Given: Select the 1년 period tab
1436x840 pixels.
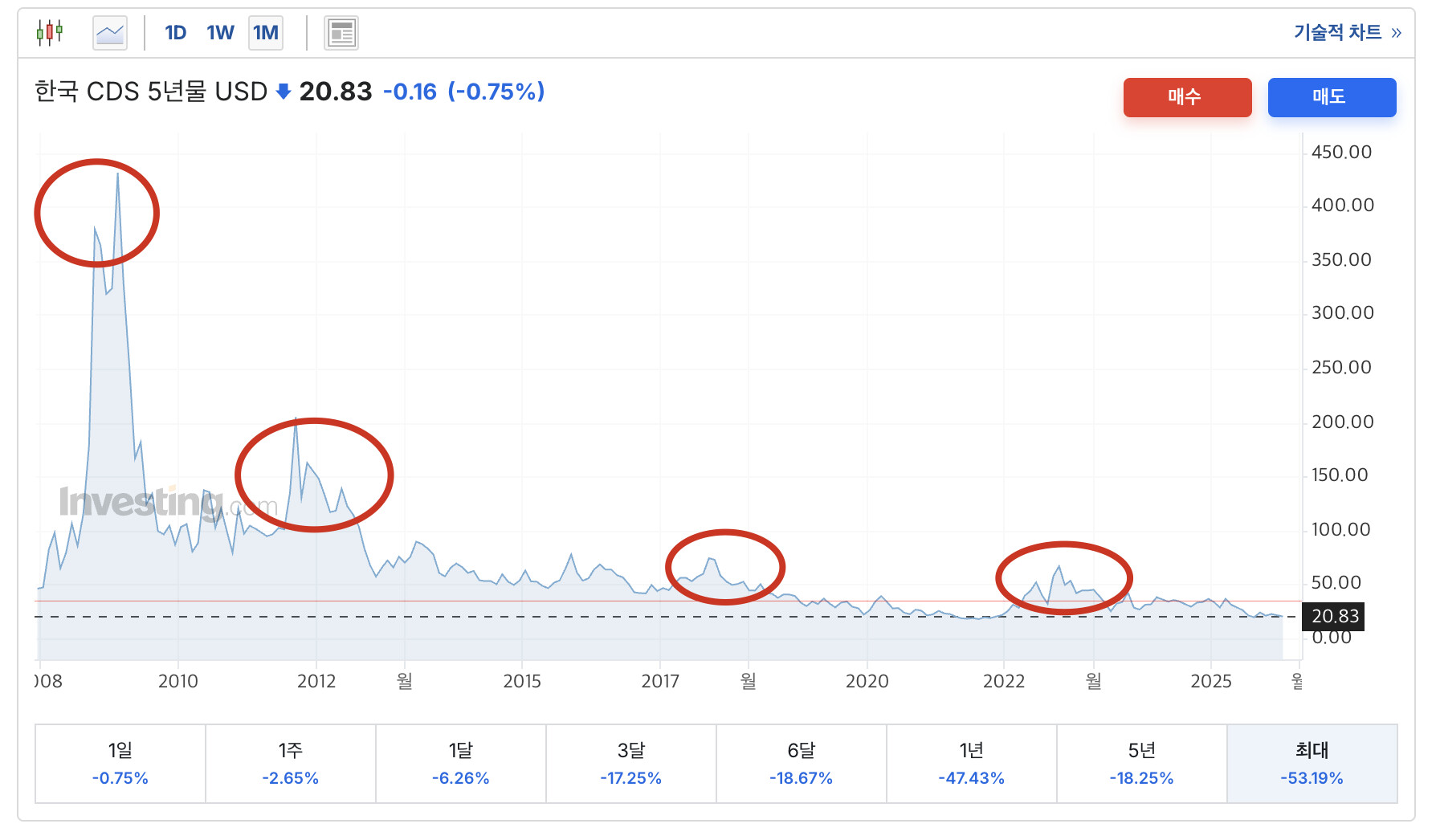Looking at the screenshot, I should (x=972, y=763).
